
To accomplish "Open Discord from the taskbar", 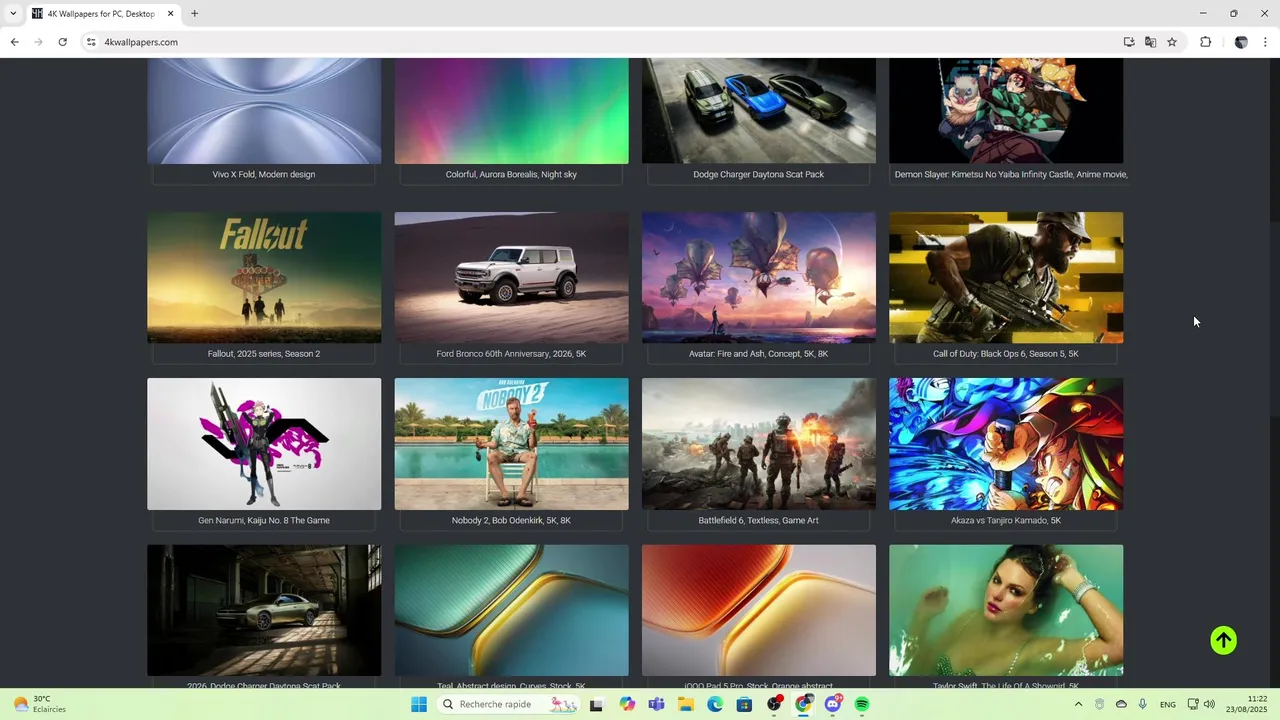I will coord(833,704).
